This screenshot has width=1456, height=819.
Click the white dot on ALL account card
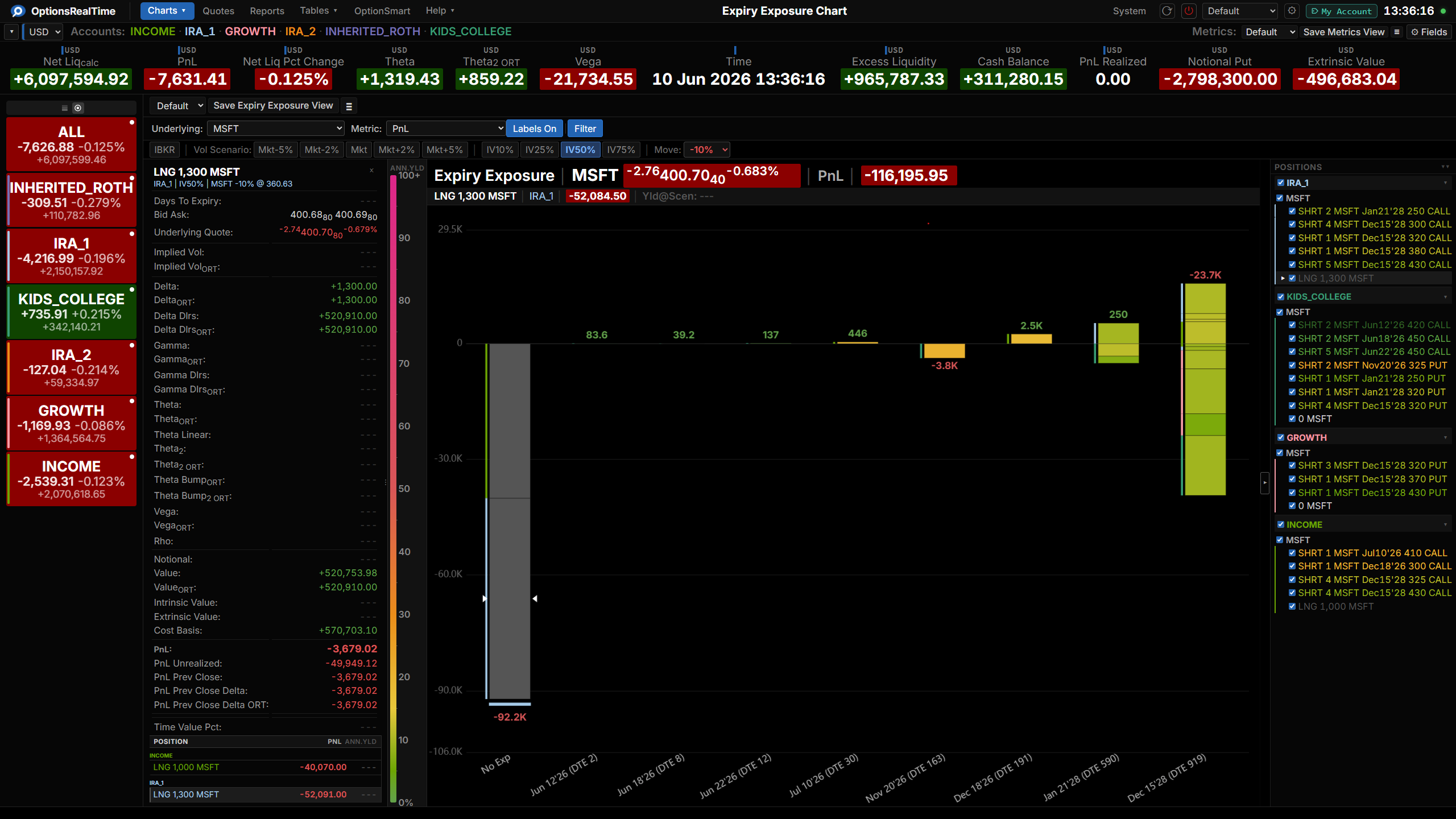132,122
